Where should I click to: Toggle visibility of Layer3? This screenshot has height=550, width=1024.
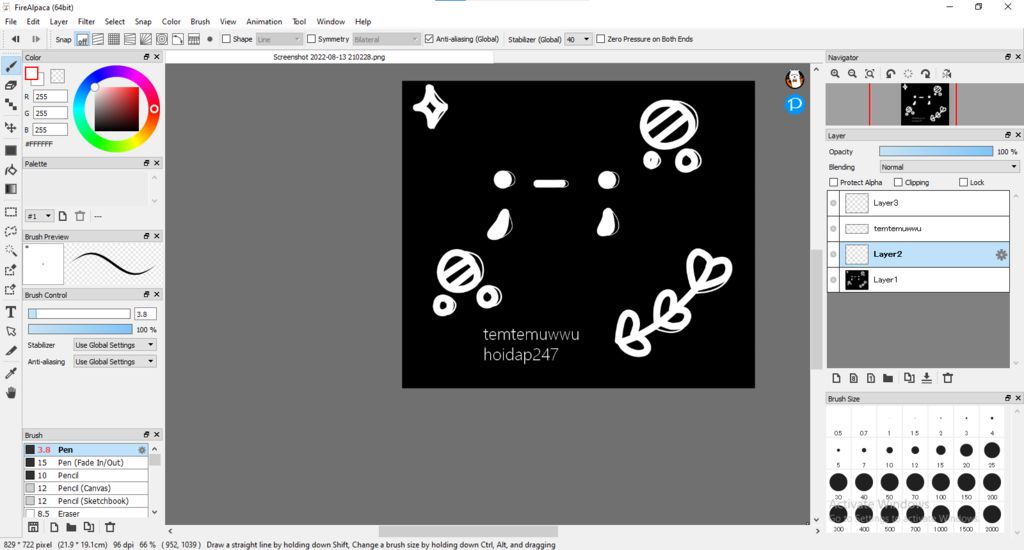tap(833, 203)
